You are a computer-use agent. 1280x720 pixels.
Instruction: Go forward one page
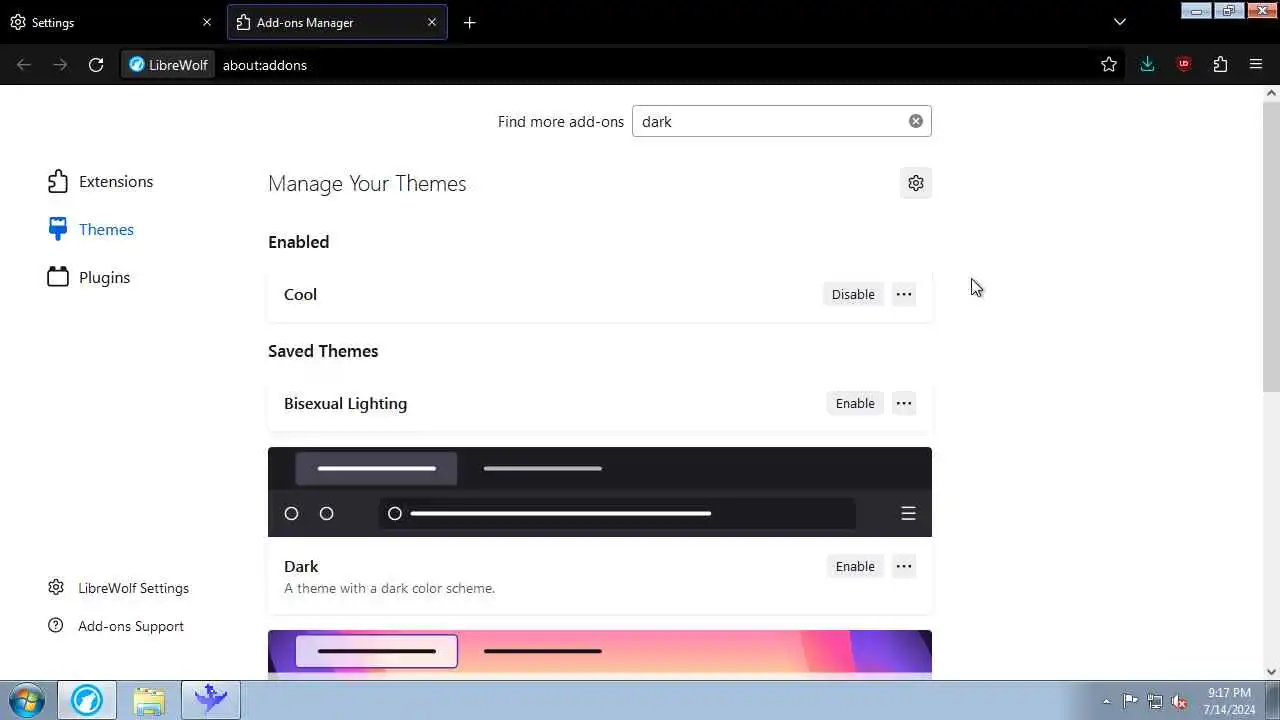[60, 65]
